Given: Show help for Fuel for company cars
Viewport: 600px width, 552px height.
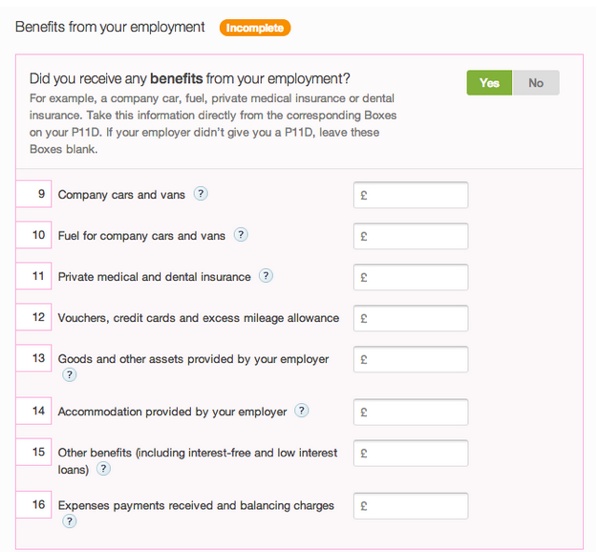Looking at the screenshot, I should 240,235.
